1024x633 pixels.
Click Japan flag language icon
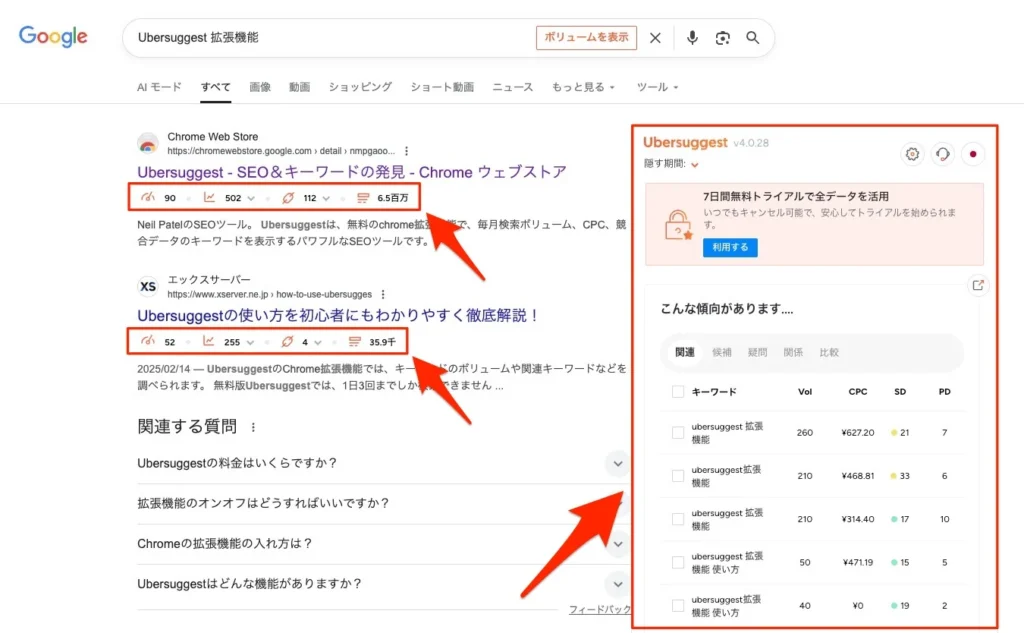(972, 154)
